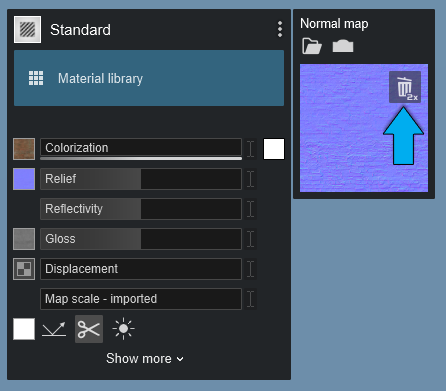Open the three-dot options menu next to Standard
The height and width of the screenshot is (391, 446).
(x=280, y=29)
